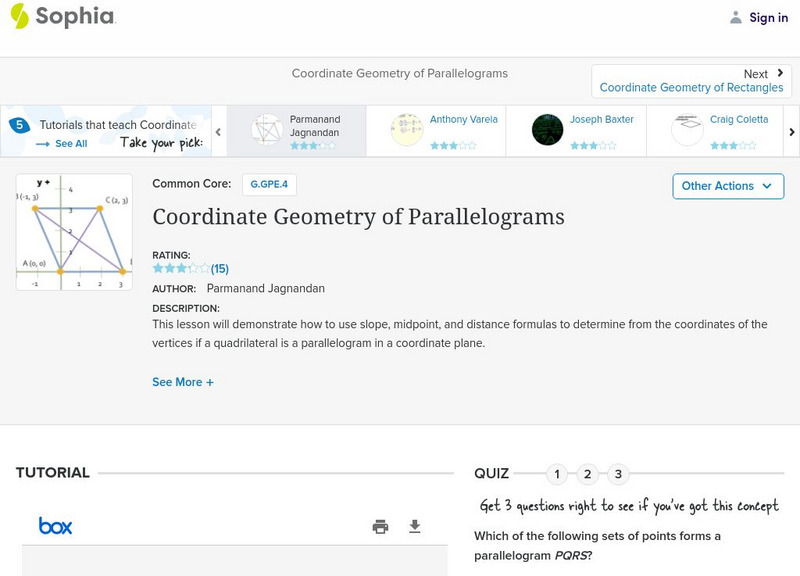The height and width of the screenshot is (576, 800).
Task: Select quiz question 1
Action: point(558,474)
